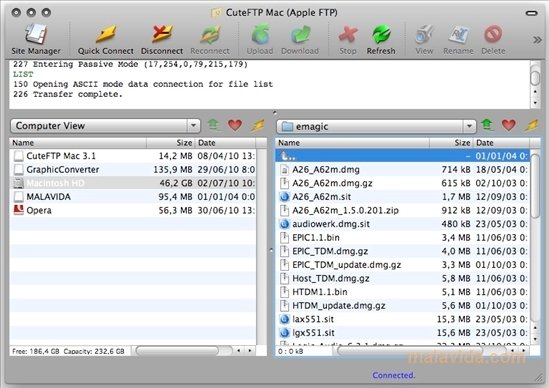Stop the current transfer

(348, 39)
